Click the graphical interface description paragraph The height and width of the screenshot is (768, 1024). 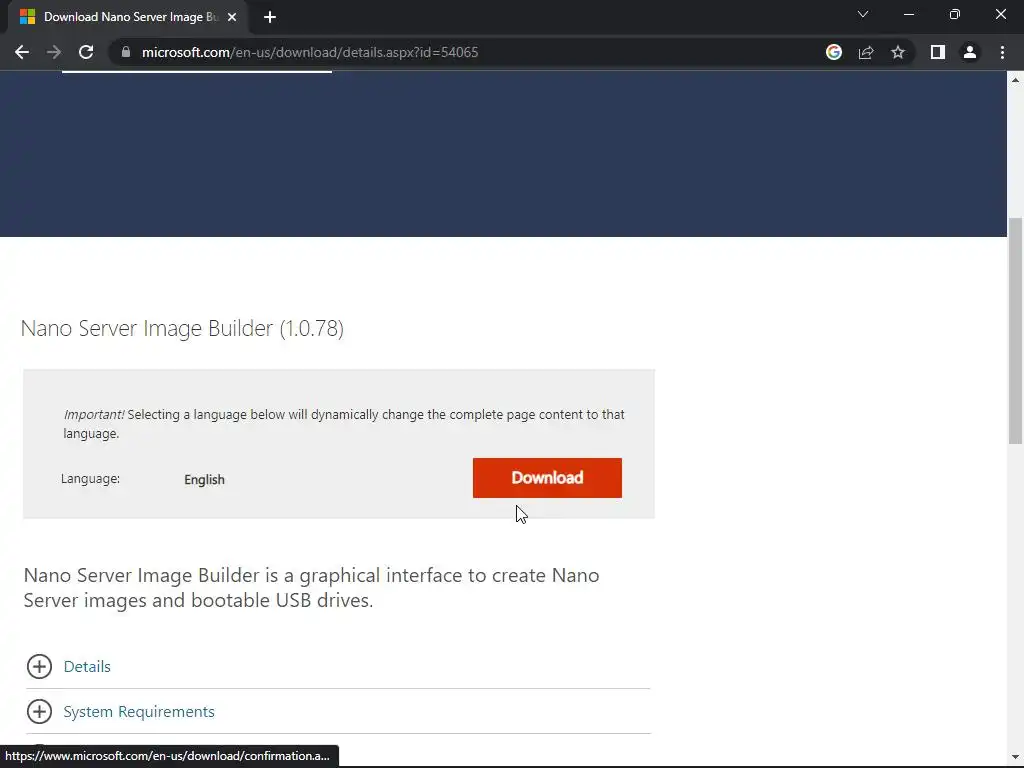click(x=312, y=587)
